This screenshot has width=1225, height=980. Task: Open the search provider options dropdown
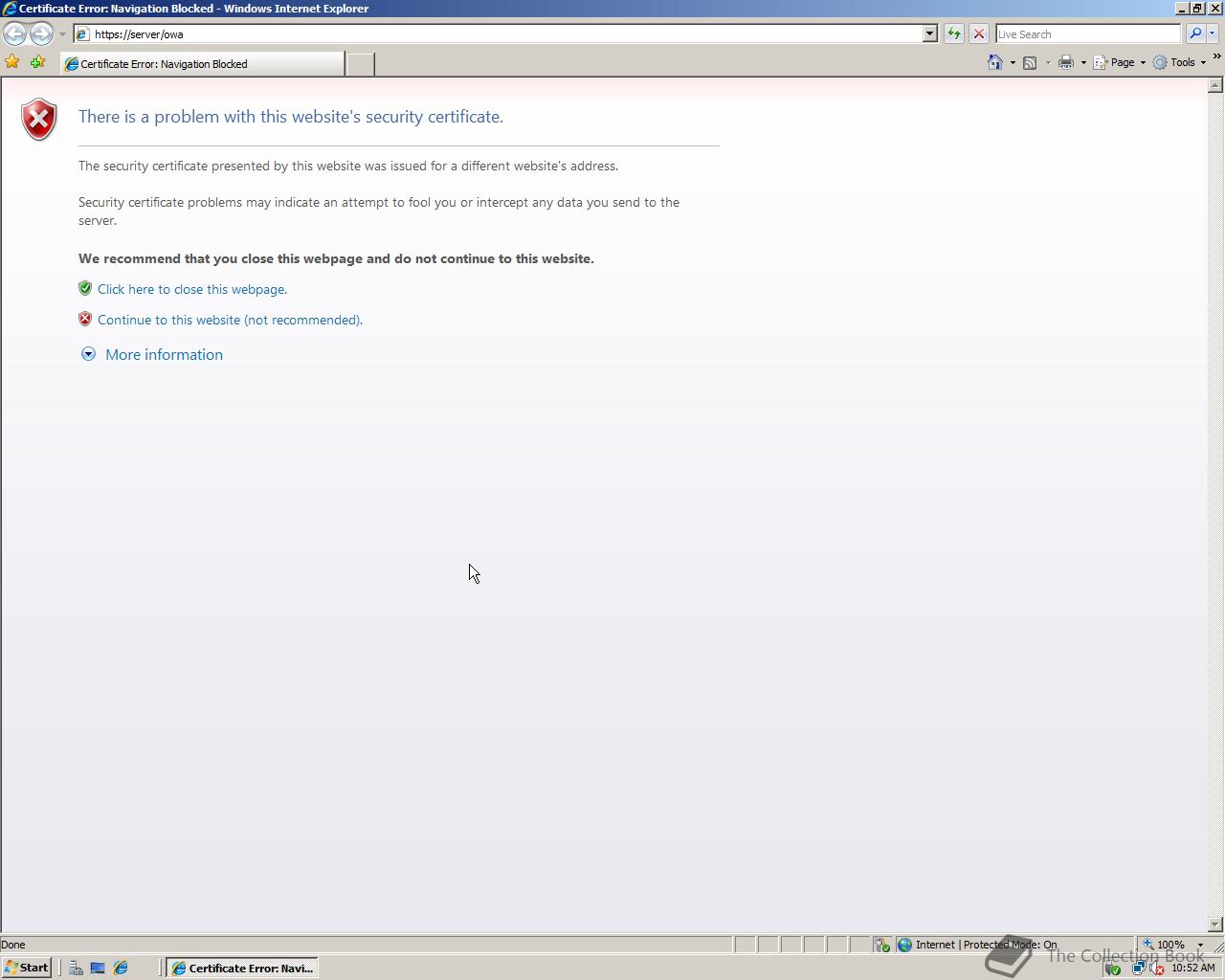point(1213,33)
